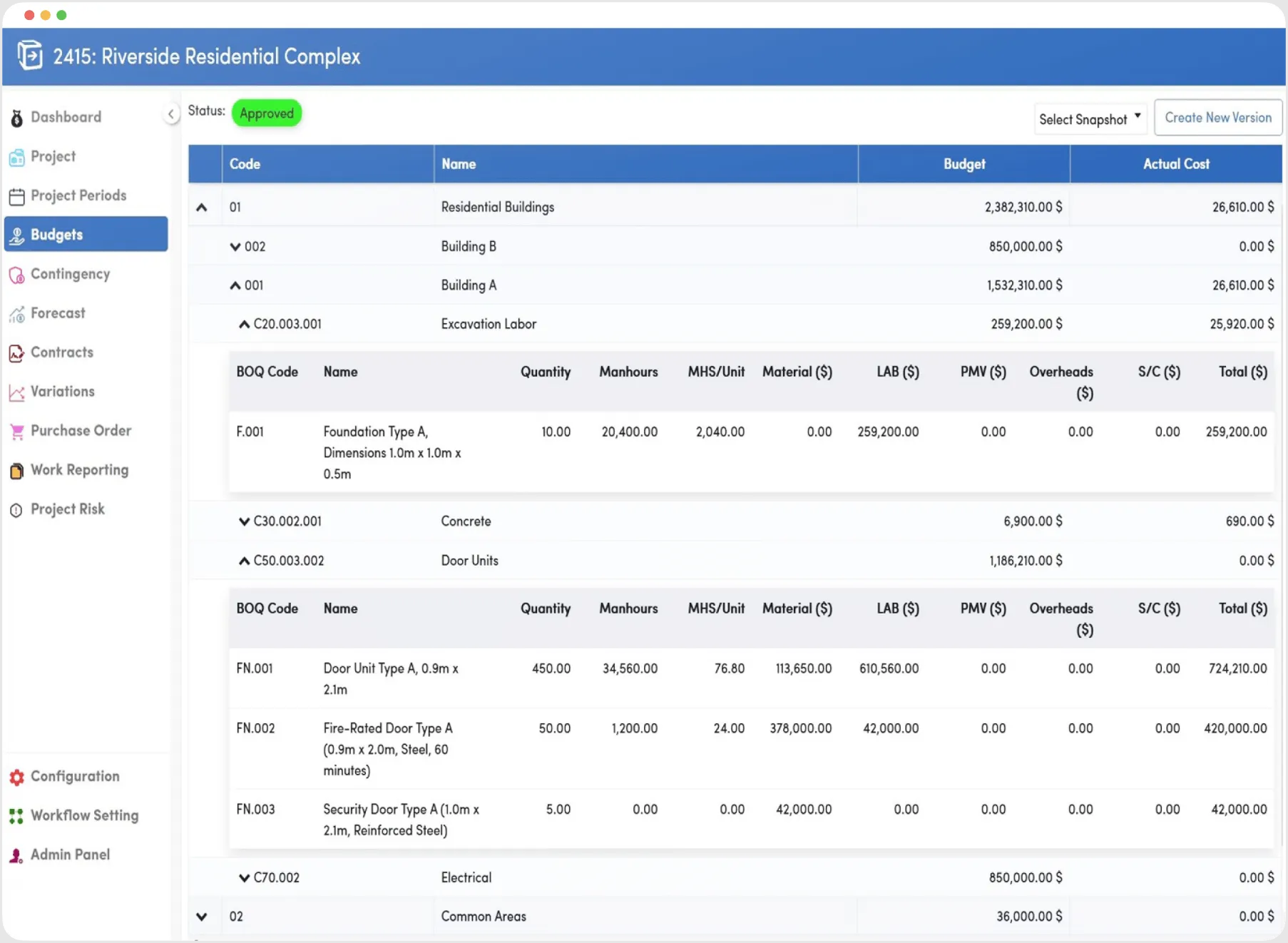Image resolution: width=1288 pixels, height=943 pixels.
Task: Expand the 02 Common Areas row
Action: pyautogui.click(x=202, y=917)
